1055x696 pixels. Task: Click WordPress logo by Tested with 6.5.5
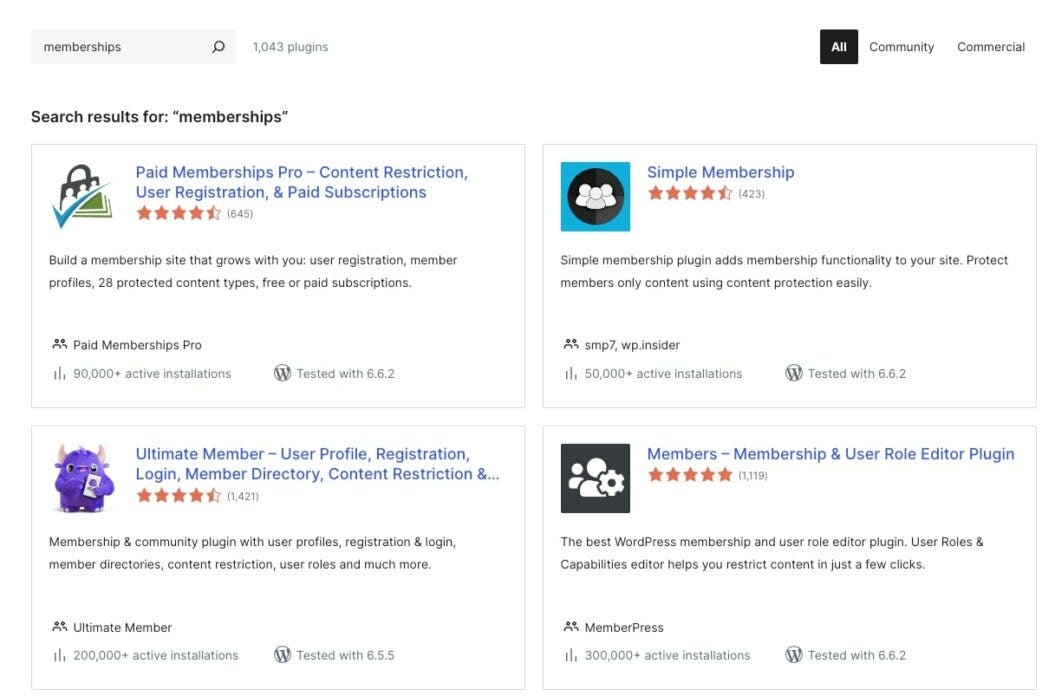[x=282, y=655]
